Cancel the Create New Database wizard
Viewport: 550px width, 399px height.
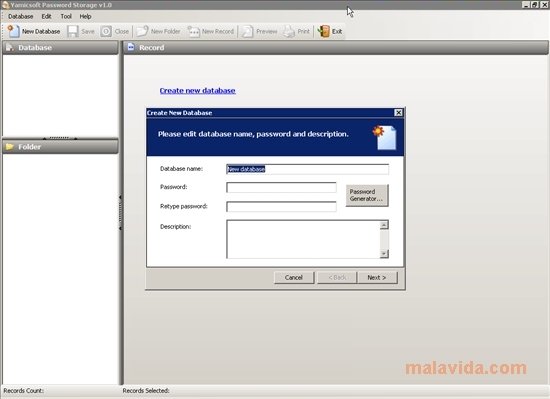(x=294, y=277)
